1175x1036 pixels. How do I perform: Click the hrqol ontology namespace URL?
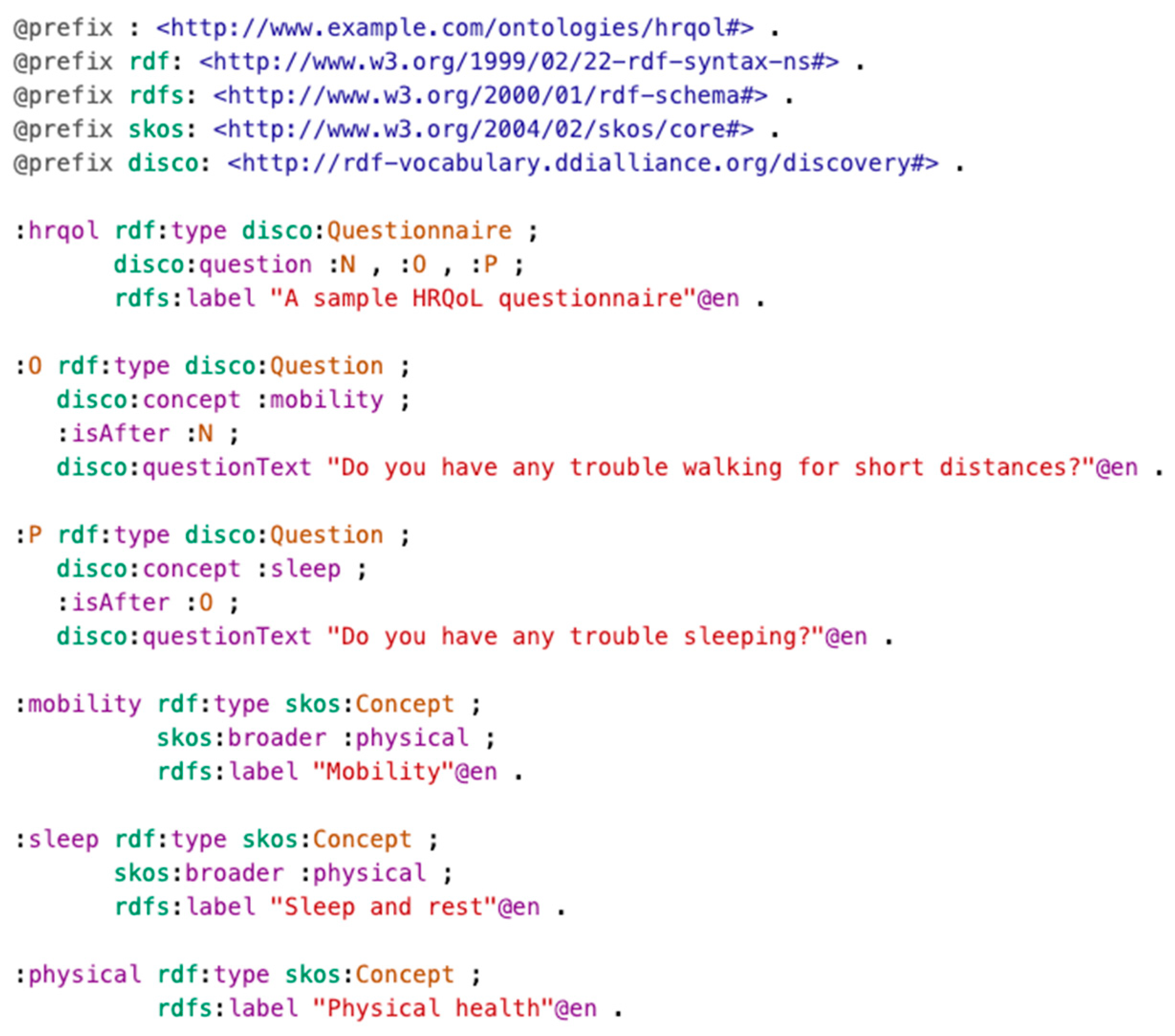point(455,28)
